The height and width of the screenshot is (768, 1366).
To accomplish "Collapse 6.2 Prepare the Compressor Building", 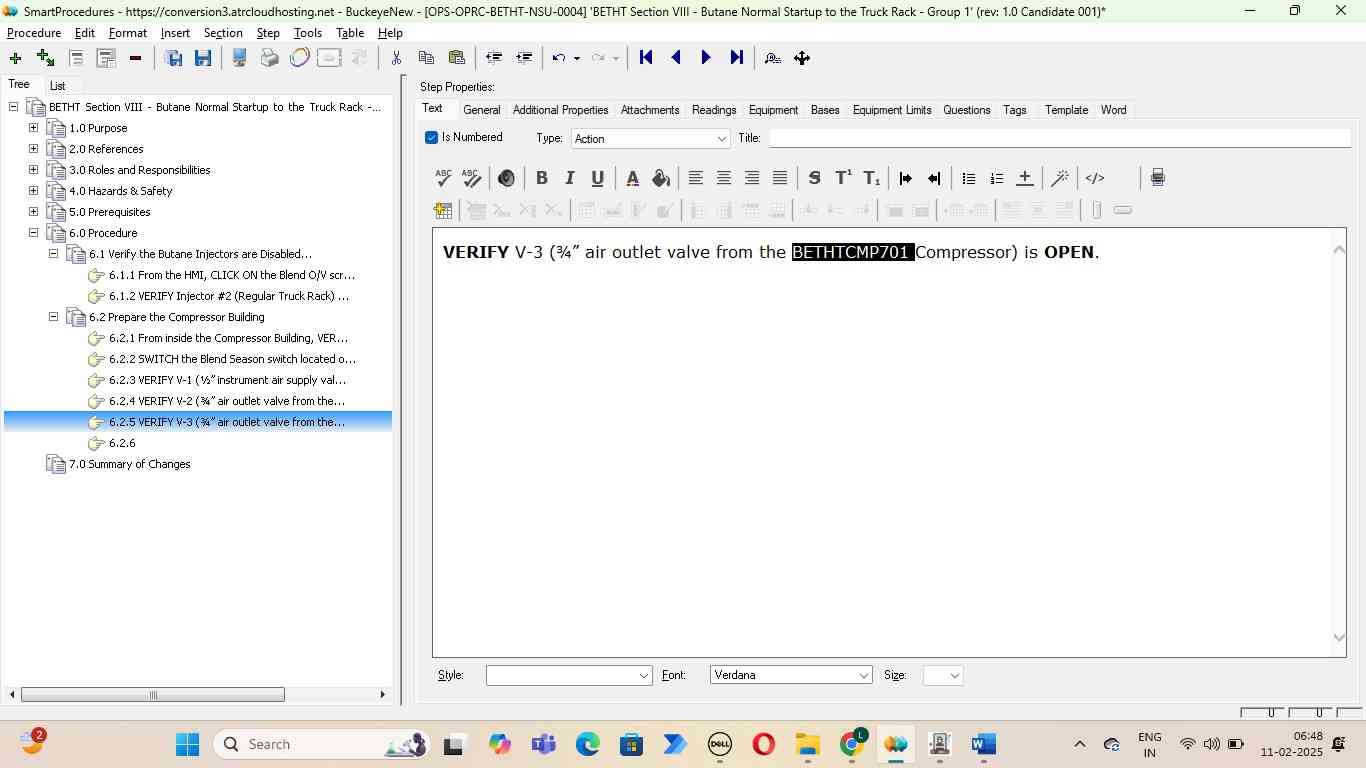I will point(53,317).
